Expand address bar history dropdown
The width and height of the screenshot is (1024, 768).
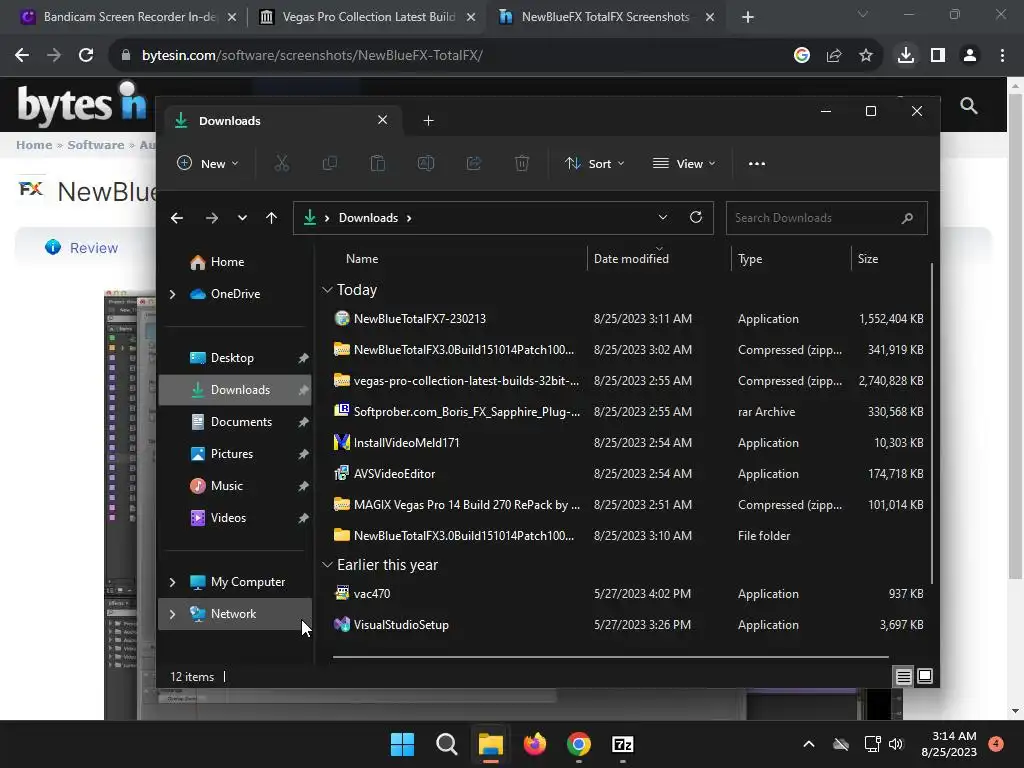(663, 217)
